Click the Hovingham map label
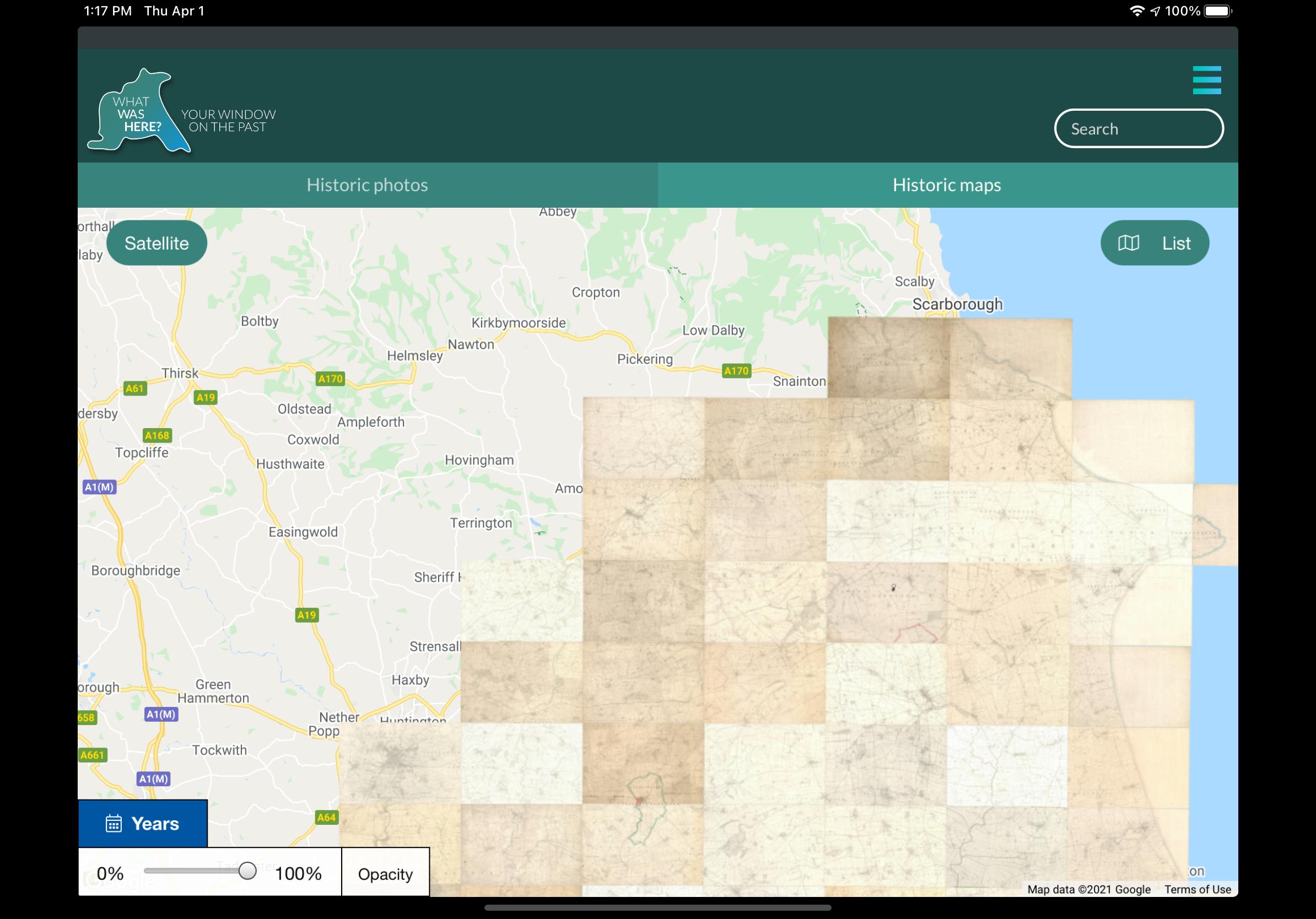1316x919 pixels. [x=480, y=461]
